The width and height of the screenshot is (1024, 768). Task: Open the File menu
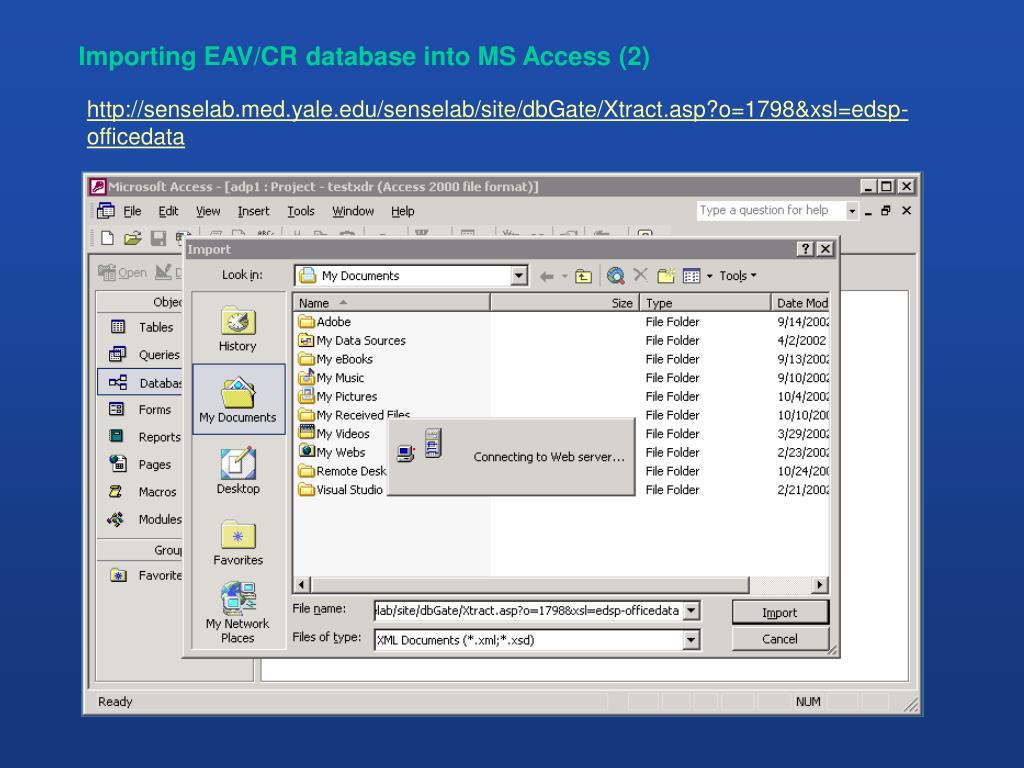[x=132, y=211]
